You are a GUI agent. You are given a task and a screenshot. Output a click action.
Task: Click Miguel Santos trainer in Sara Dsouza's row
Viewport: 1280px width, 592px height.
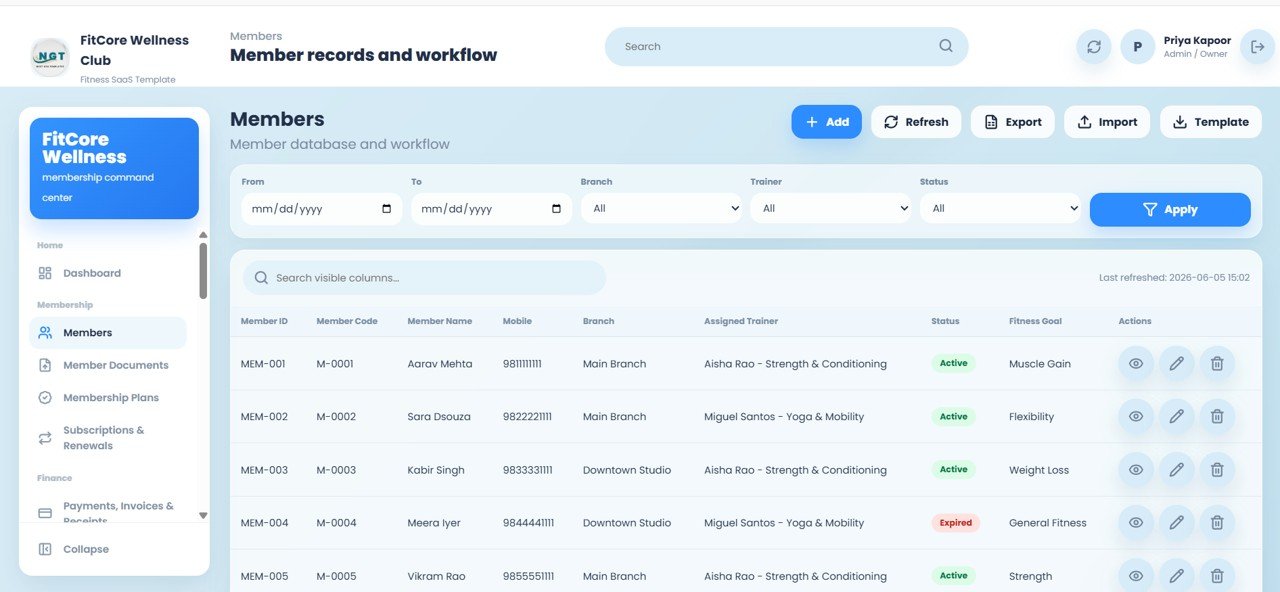tap(784, 417)
